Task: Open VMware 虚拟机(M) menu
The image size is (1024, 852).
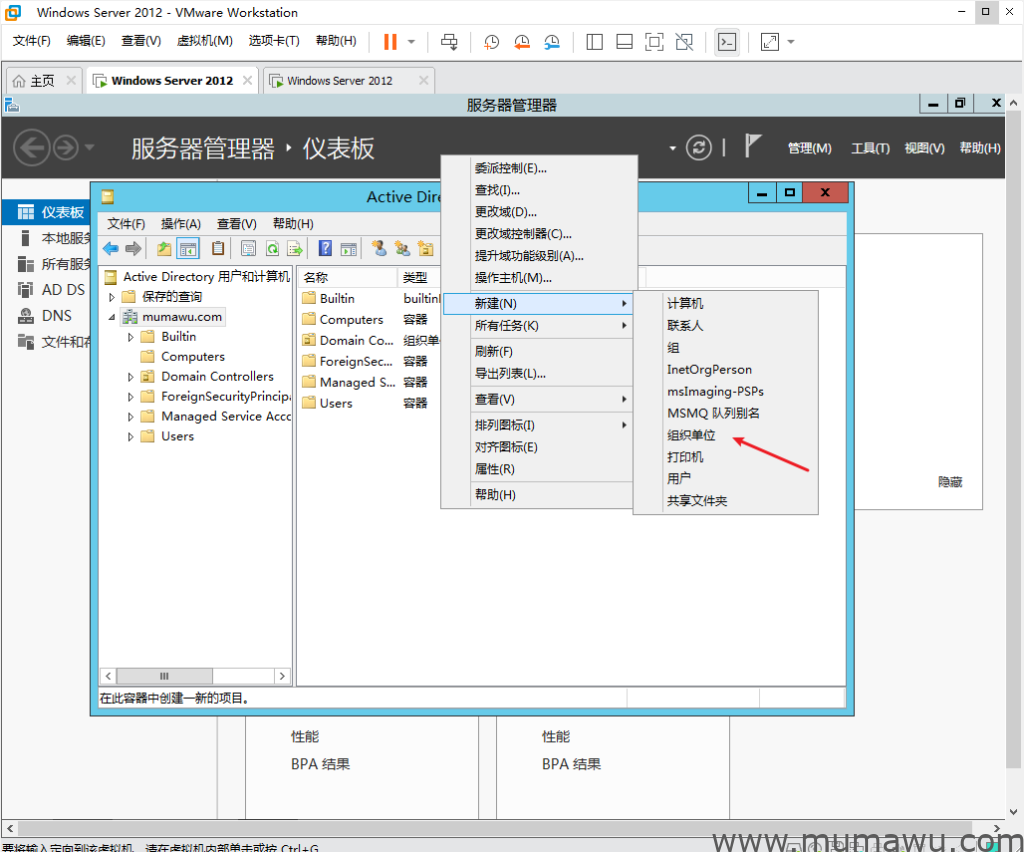Action: point(204,41)
